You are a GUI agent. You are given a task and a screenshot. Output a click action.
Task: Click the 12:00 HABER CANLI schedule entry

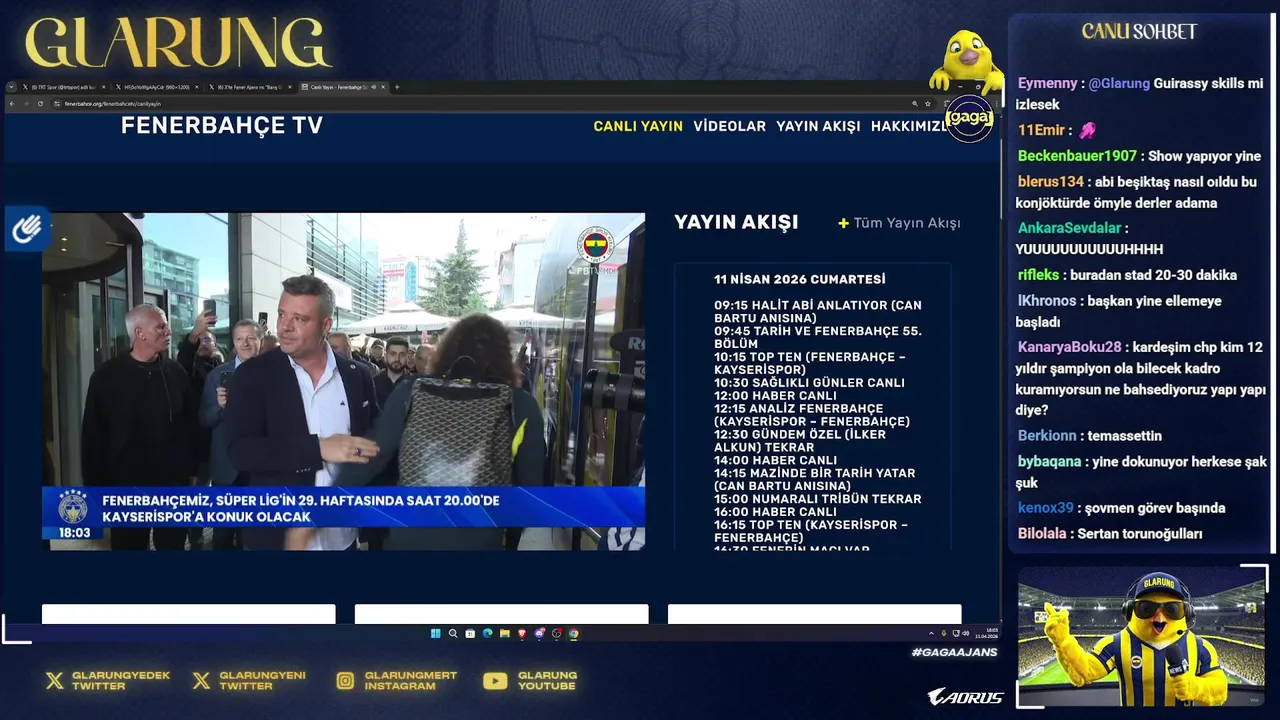click(775, 395)
